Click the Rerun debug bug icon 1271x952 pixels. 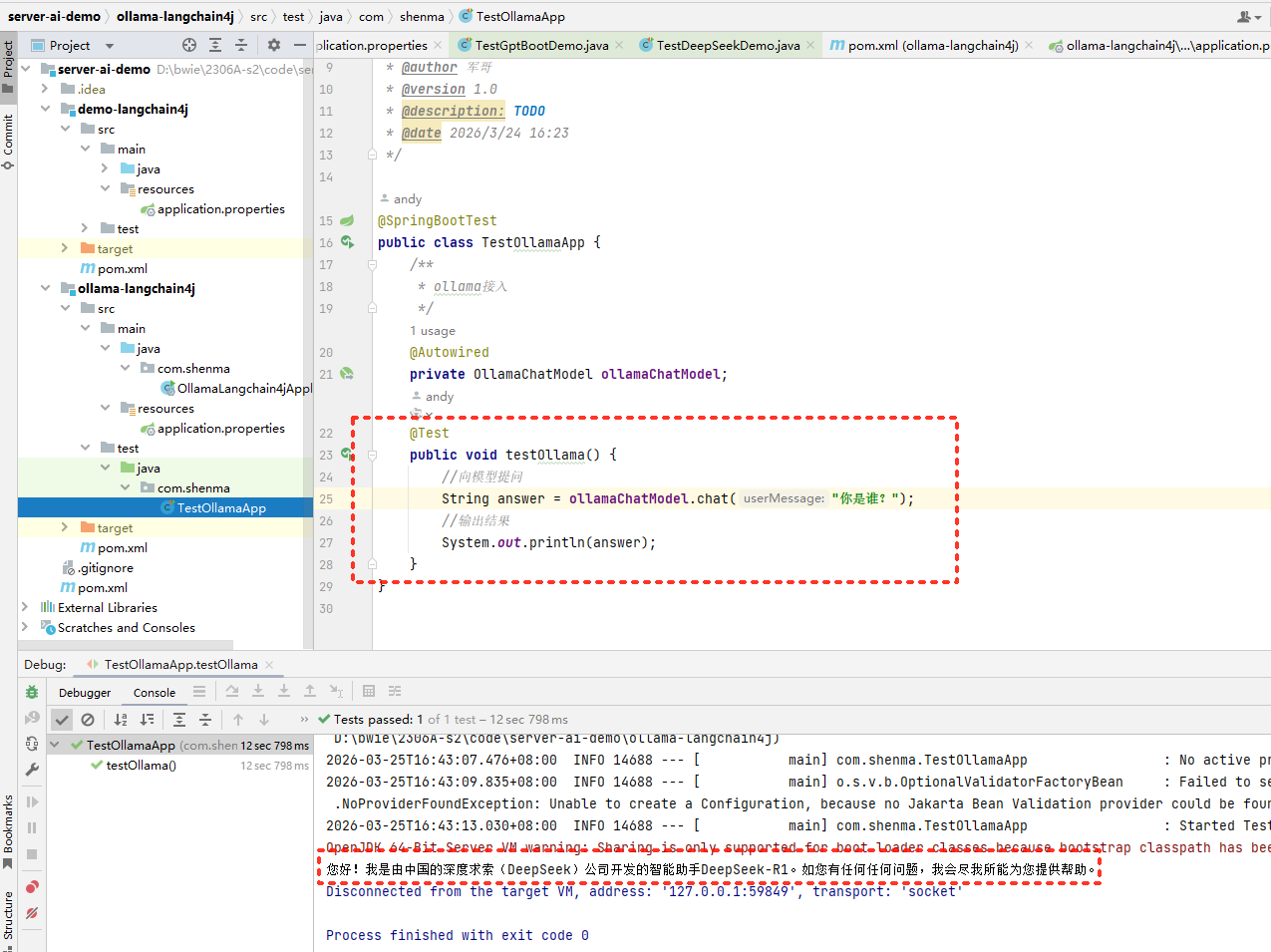click(32, 692)
